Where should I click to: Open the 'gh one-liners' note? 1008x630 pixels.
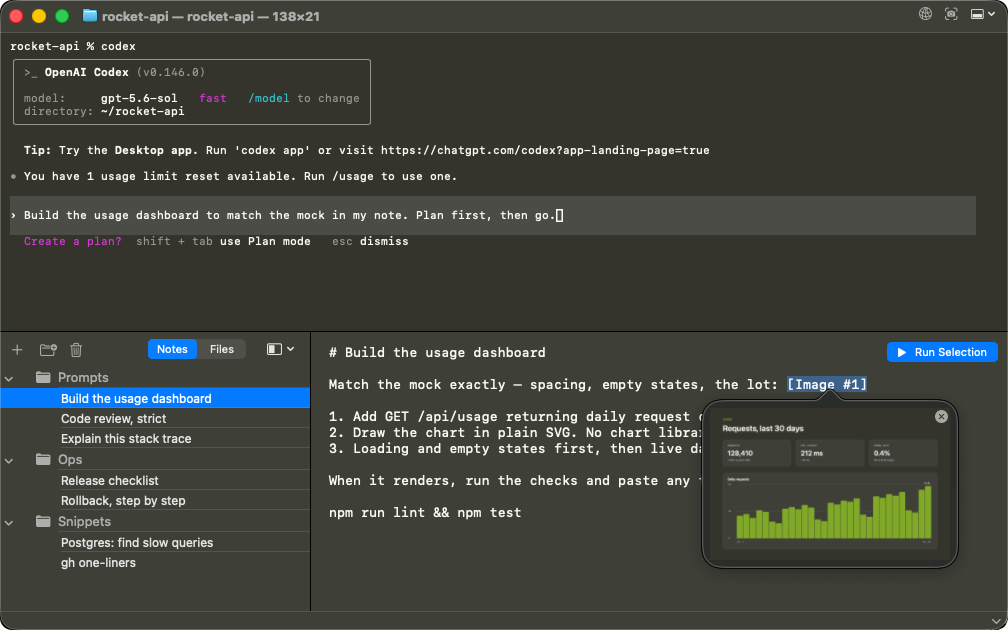coord(155,562)
